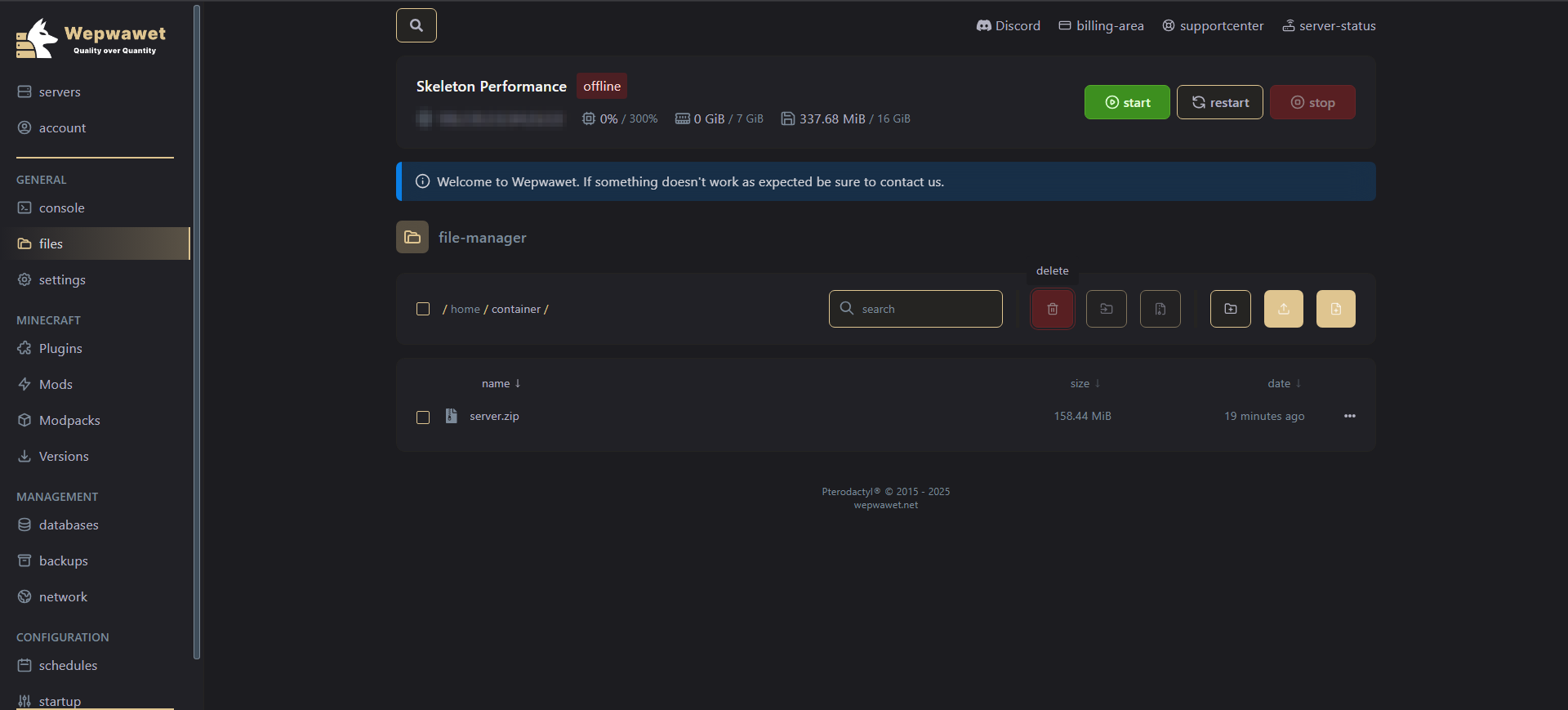Click the Wepwawet logo
The image size is (1568, 710).
point(91,38)
